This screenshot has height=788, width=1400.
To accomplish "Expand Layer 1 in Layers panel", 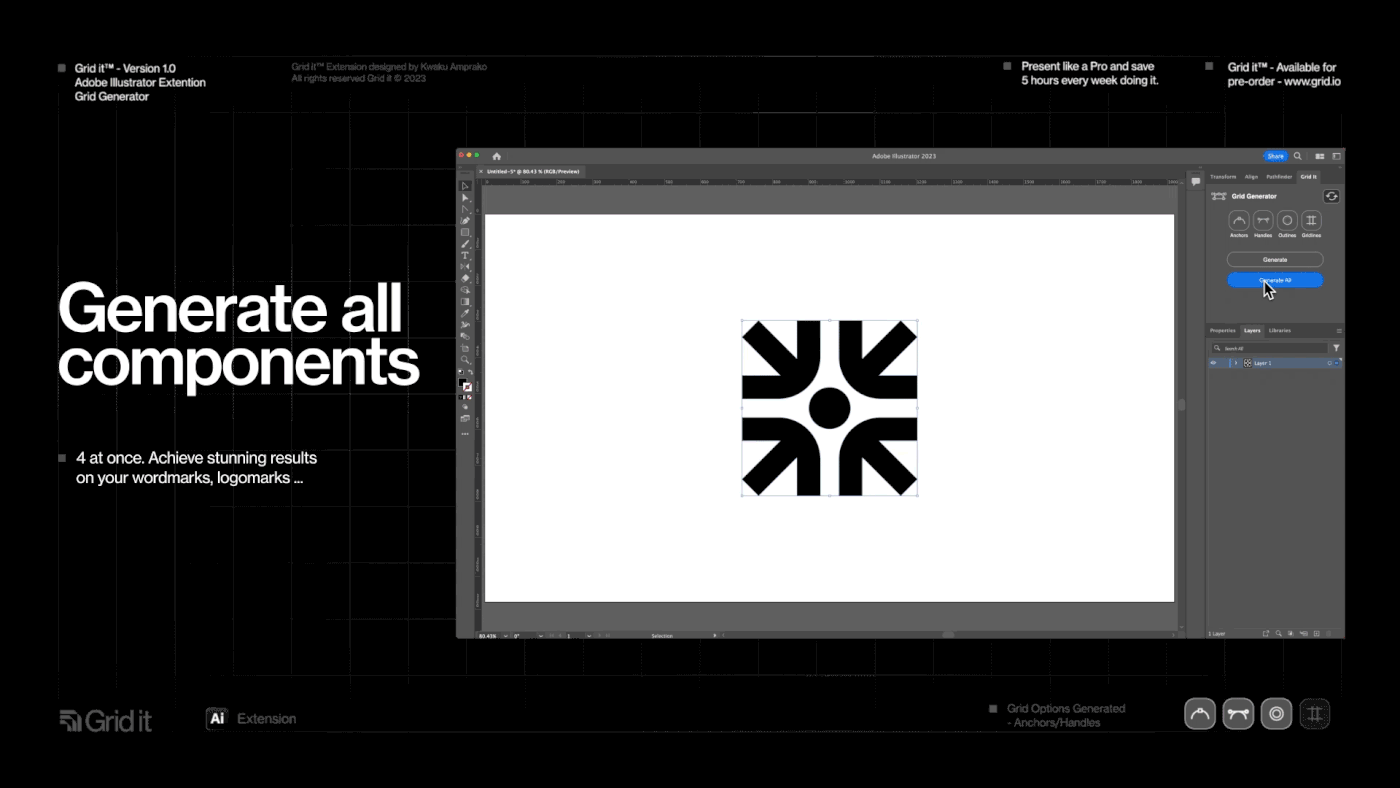I will coord(1236,363).
